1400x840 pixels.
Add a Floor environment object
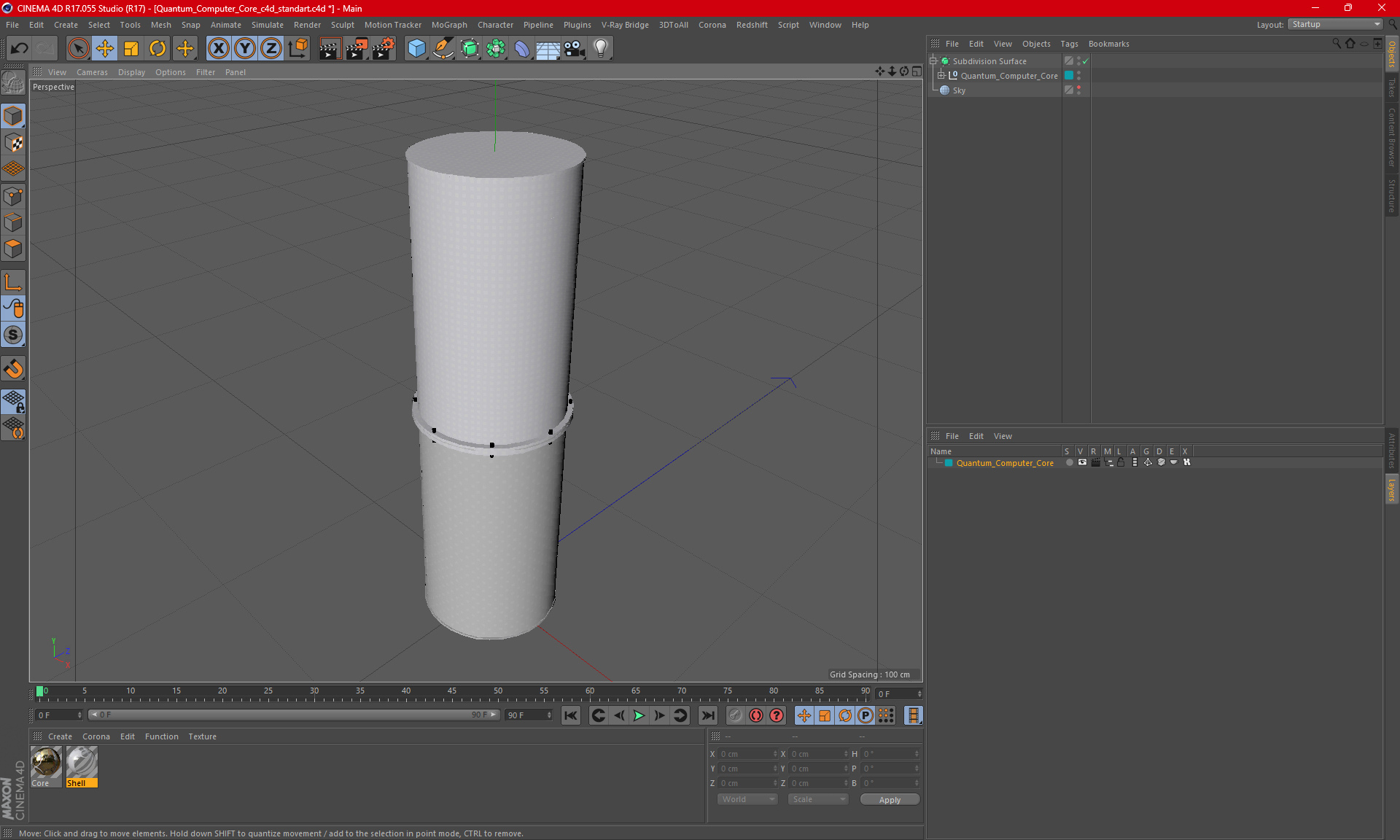(x=548, y=49)
